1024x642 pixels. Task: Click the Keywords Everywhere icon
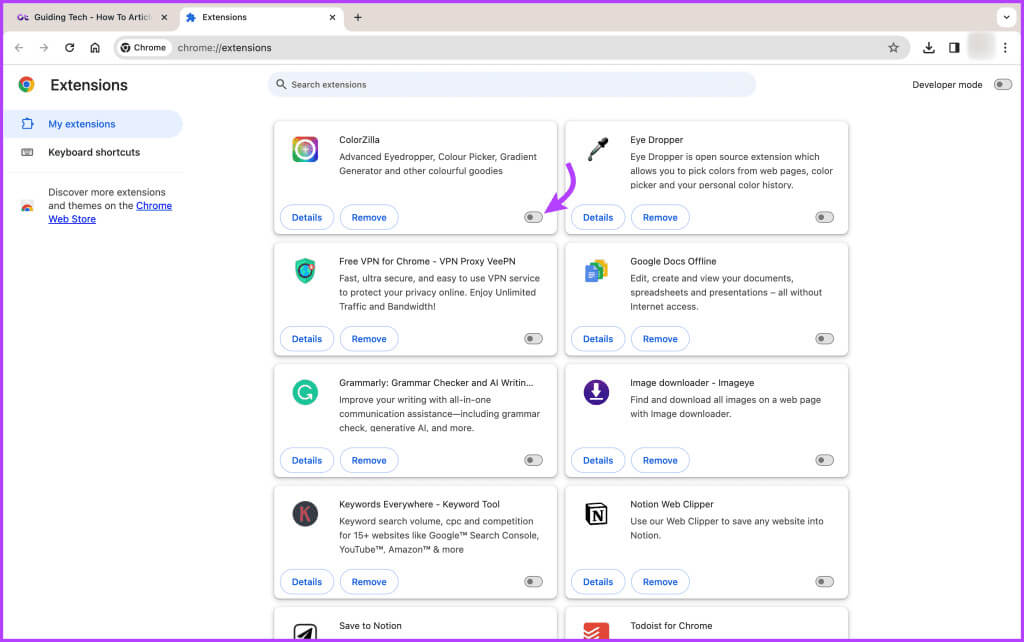(x=305, y=513)
